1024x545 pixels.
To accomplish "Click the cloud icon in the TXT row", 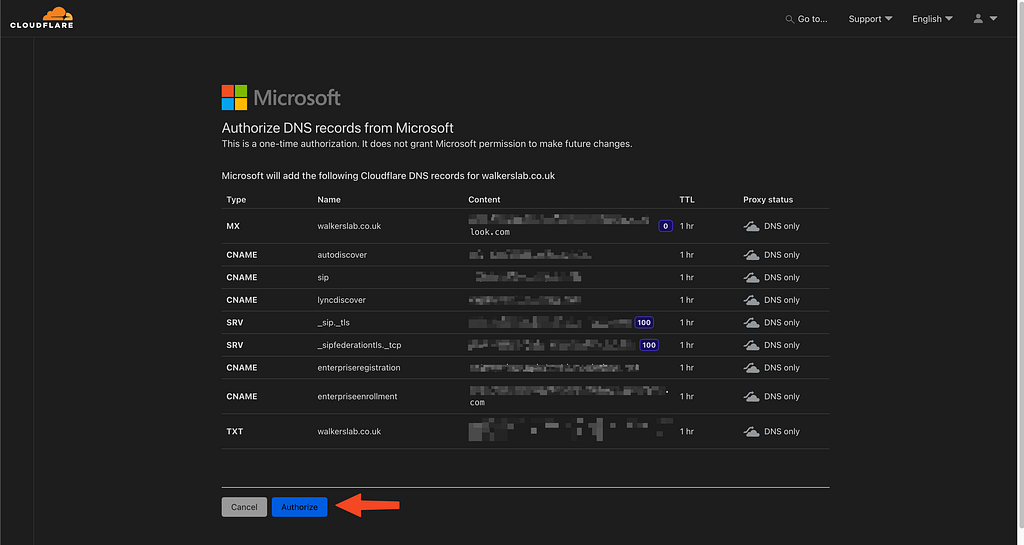I will coord(751,432).
